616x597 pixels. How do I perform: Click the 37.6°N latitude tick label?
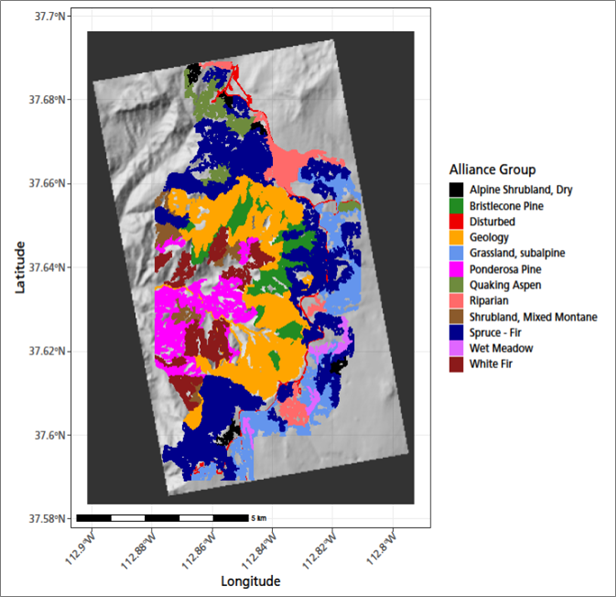50,435
